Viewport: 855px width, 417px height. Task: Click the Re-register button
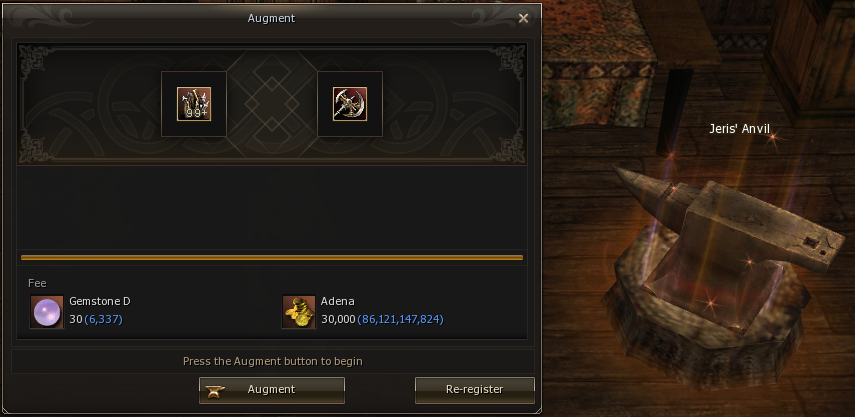coord(474,390)
